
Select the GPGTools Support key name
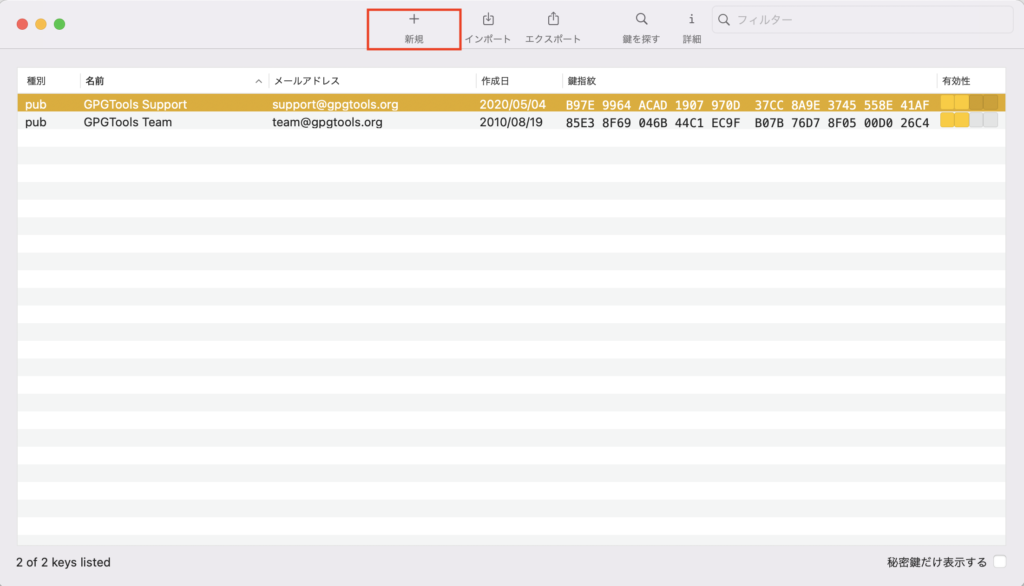coord(135,105)
